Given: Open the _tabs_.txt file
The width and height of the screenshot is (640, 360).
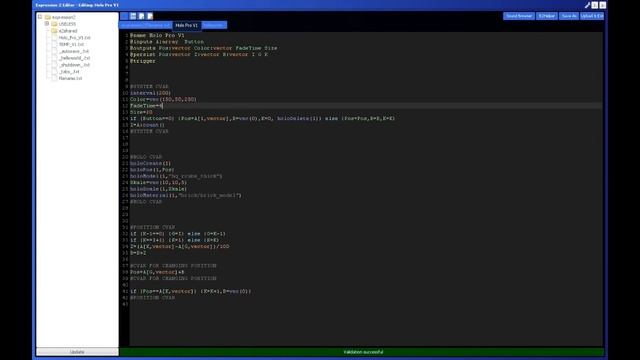Looking at the screenshot, I should (x=69, y=72).
